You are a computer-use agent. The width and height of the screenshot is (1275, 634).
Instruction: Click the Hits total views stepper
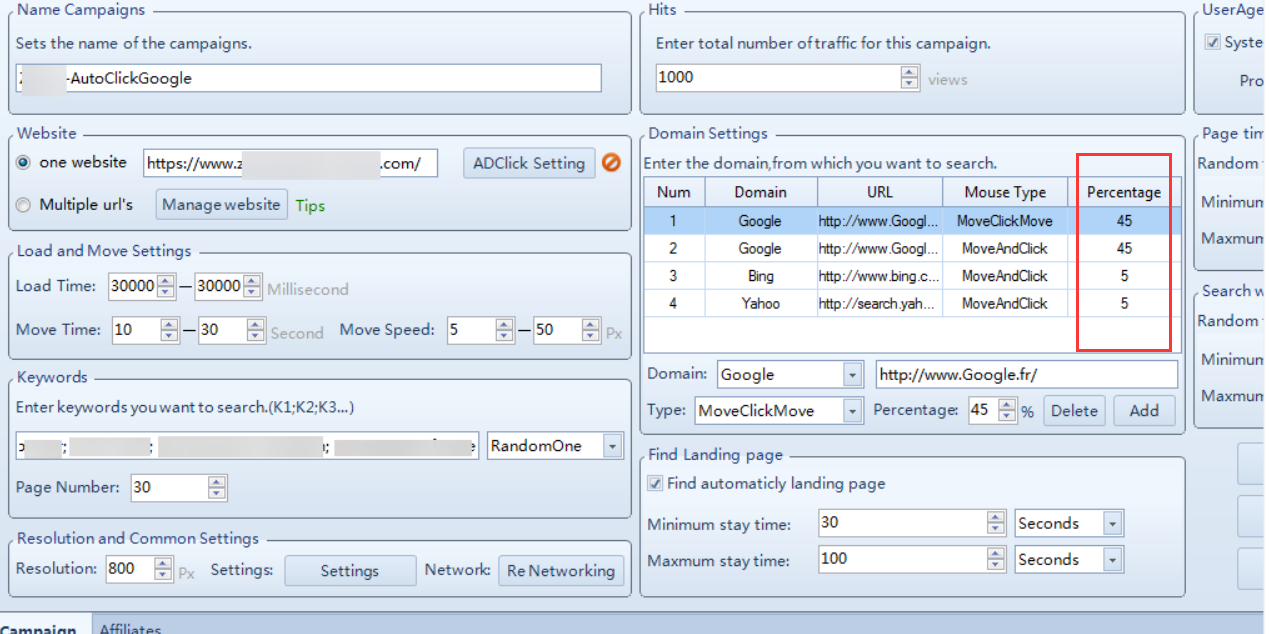[x=909, y=77]
